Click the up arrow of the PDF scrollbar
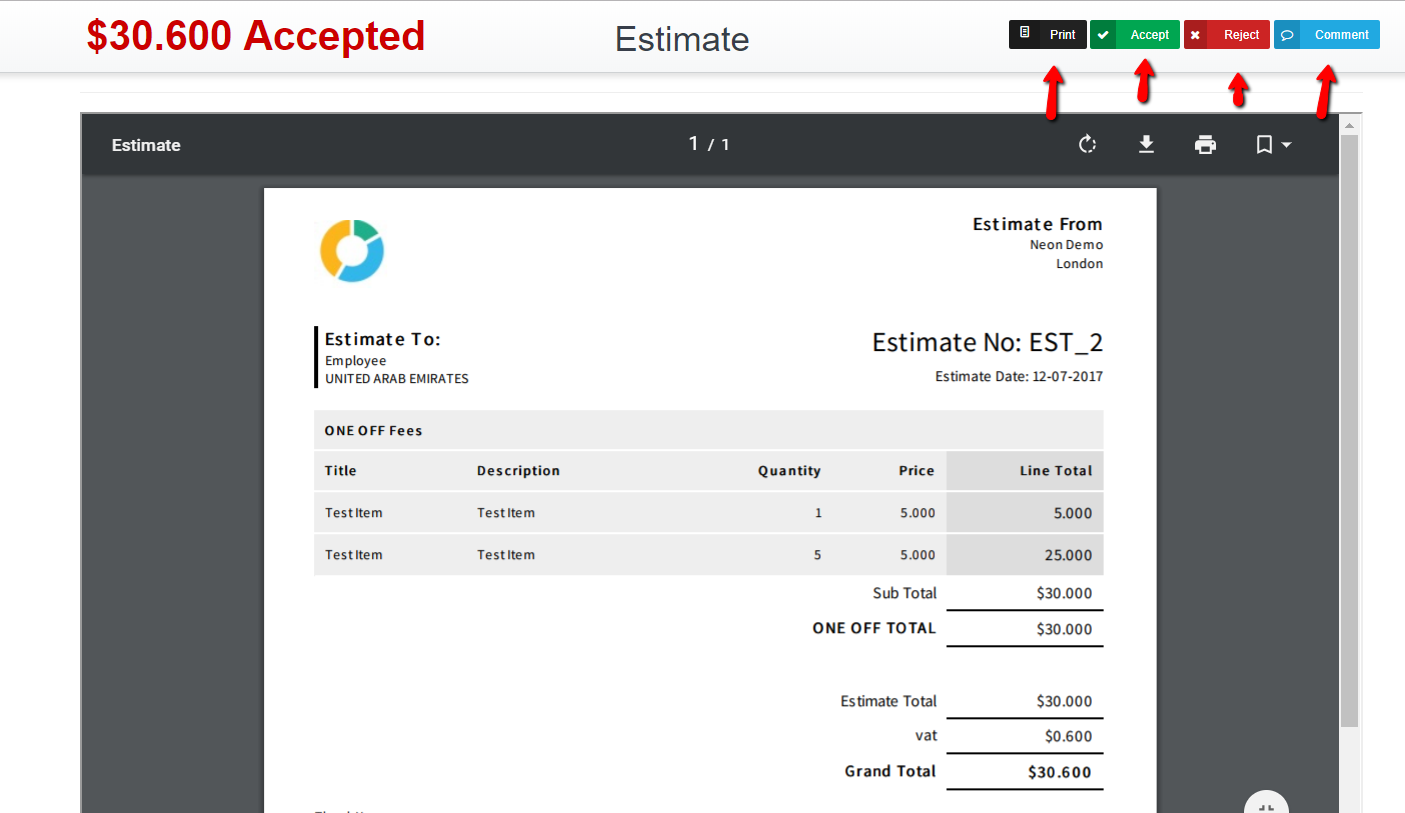This screenshot has height=813, width=1405. coord(1349,125)
